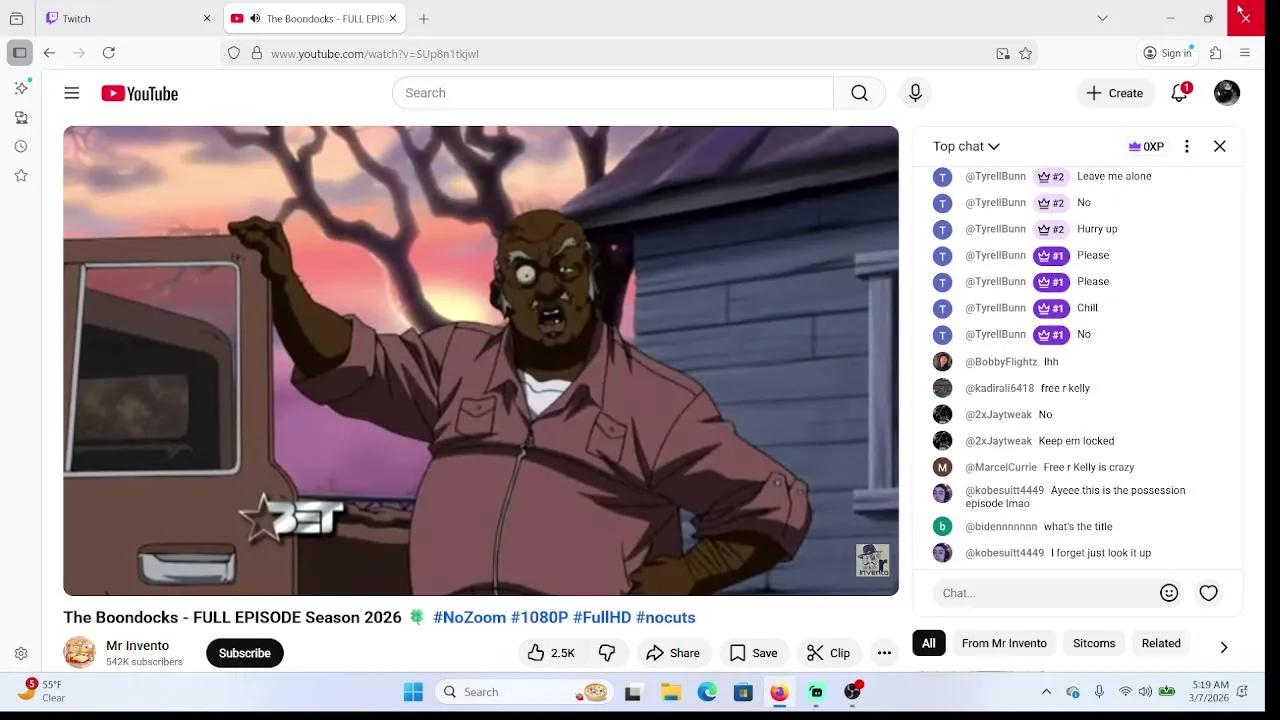The width and height of the screenshot is (1280, 720).
Task: Send a heart reaction in chat
Action: 1209,593
